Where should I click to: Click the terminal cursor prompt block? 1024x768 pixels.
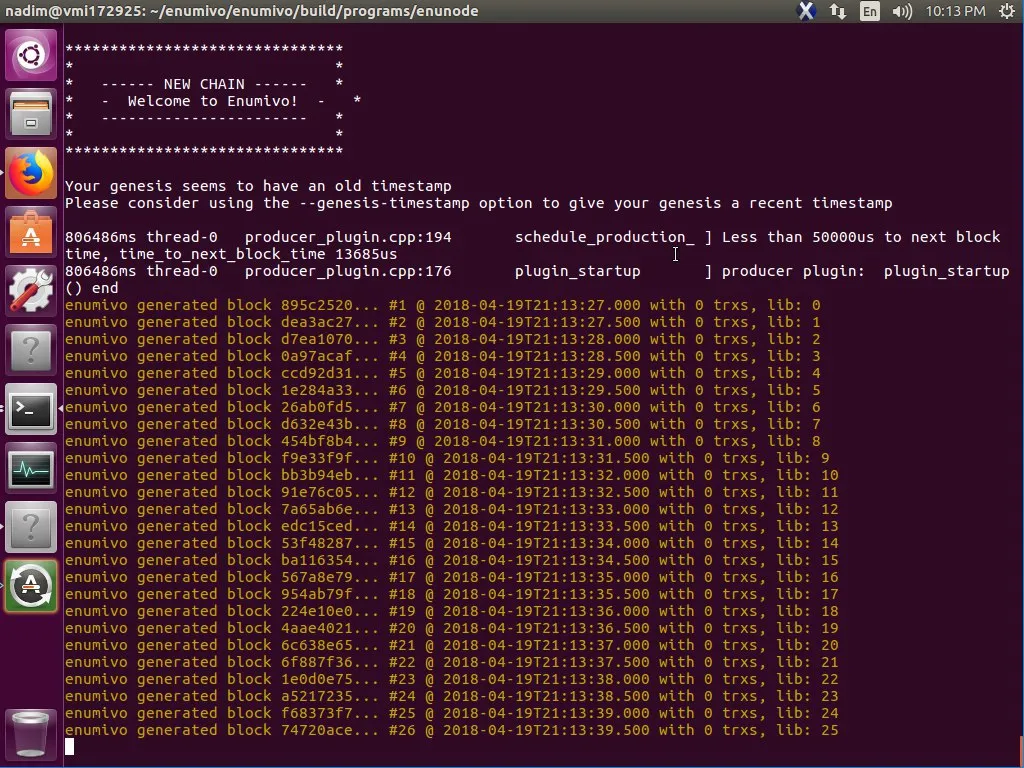(x=69, y=746)
